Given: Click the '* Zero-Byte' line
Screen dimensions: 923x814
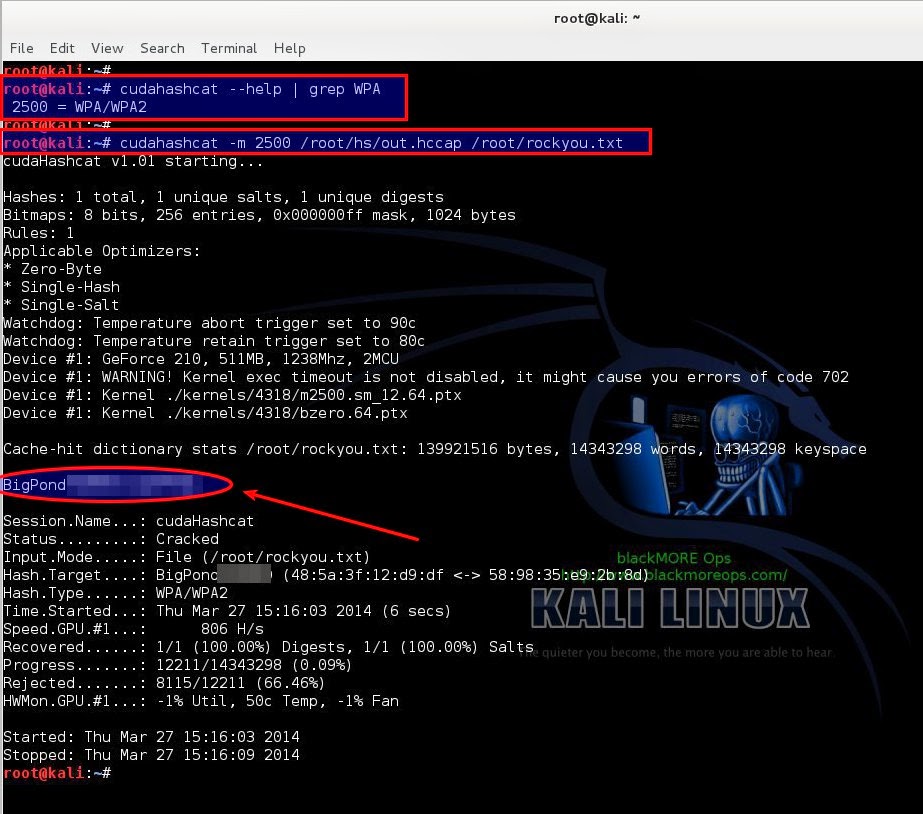Looking at the screenshot, I should pos(52,270).
